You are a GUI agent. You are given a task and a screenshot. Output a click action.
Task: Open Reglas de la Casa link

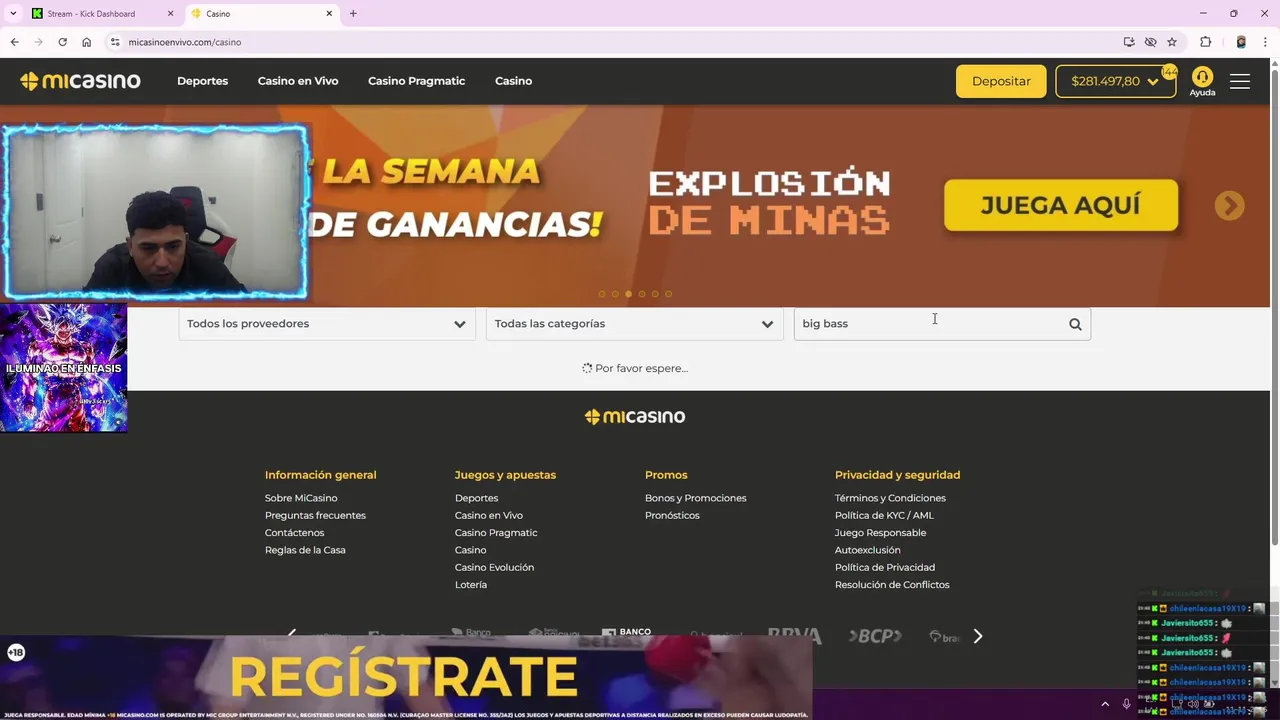coord(305,550)
